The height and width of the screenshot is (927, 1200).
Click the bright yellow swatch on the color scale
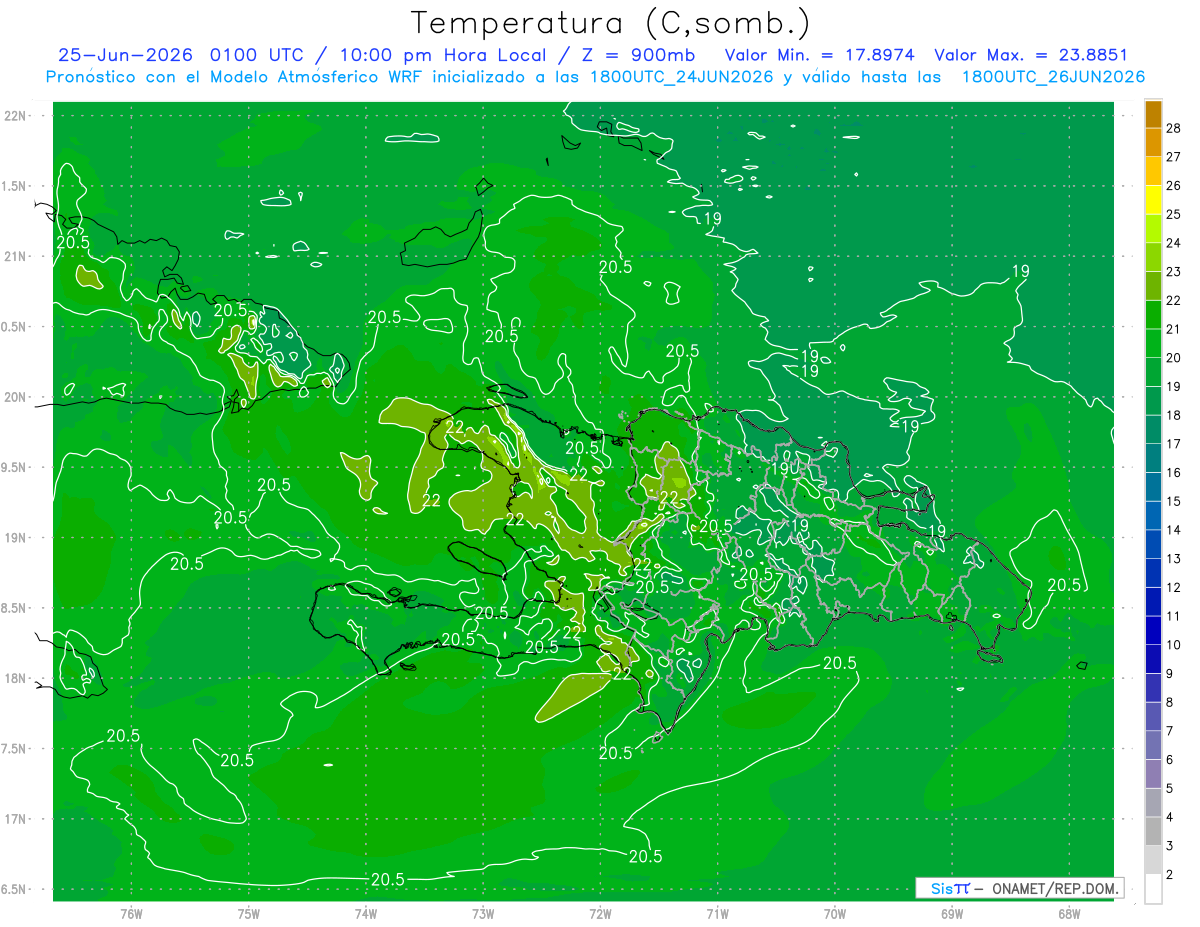[1153, 201]
